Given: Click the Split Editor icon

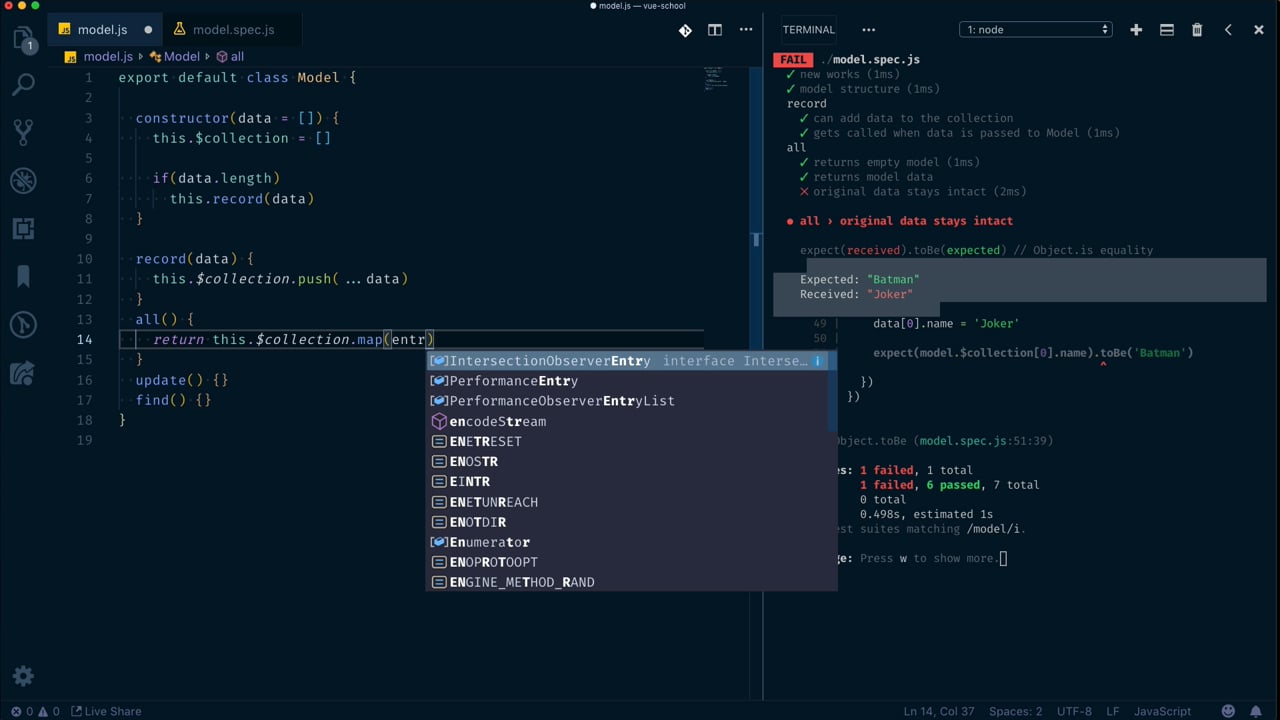Looking at the screenshot, I should click(715, 30).
